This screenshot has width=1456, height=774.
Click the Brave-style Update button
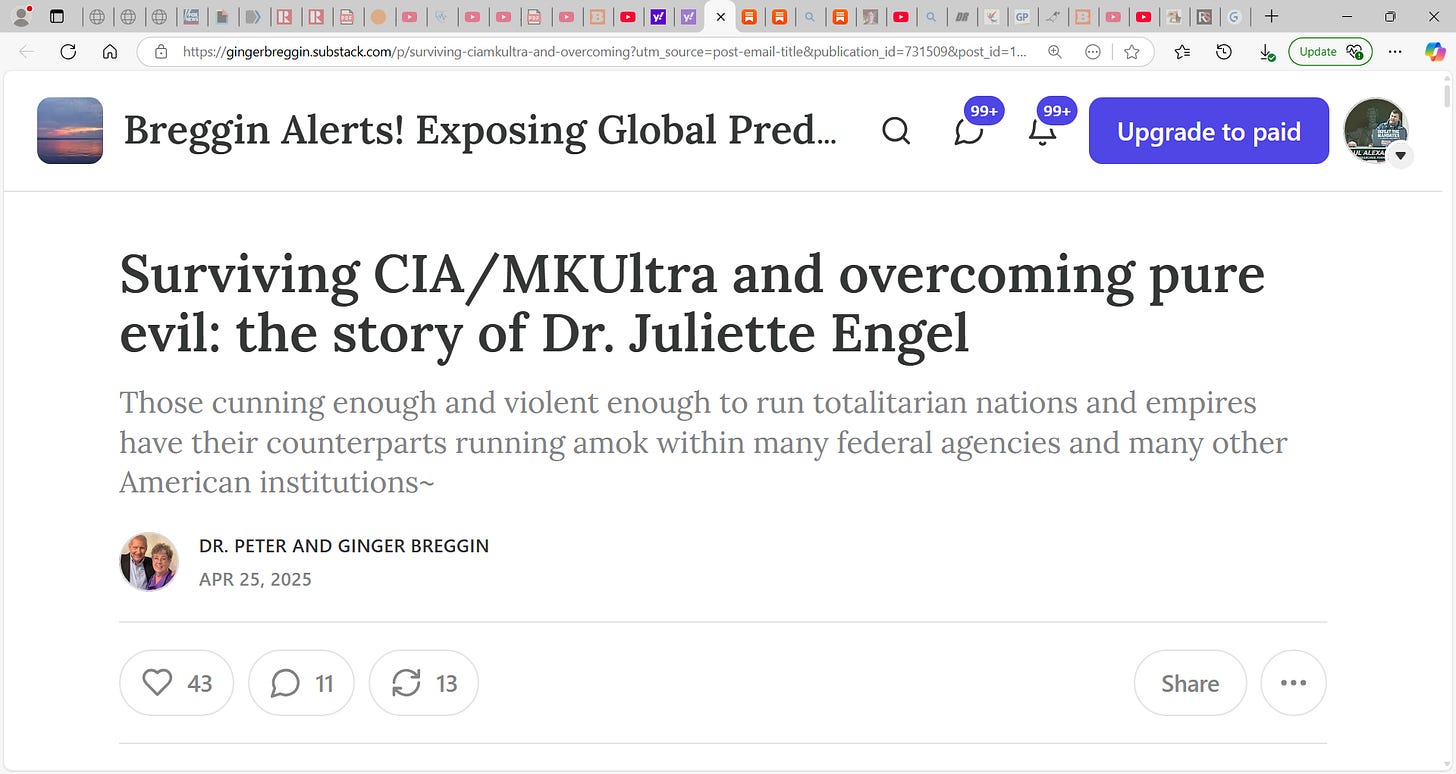click(x=1330, y=52)
